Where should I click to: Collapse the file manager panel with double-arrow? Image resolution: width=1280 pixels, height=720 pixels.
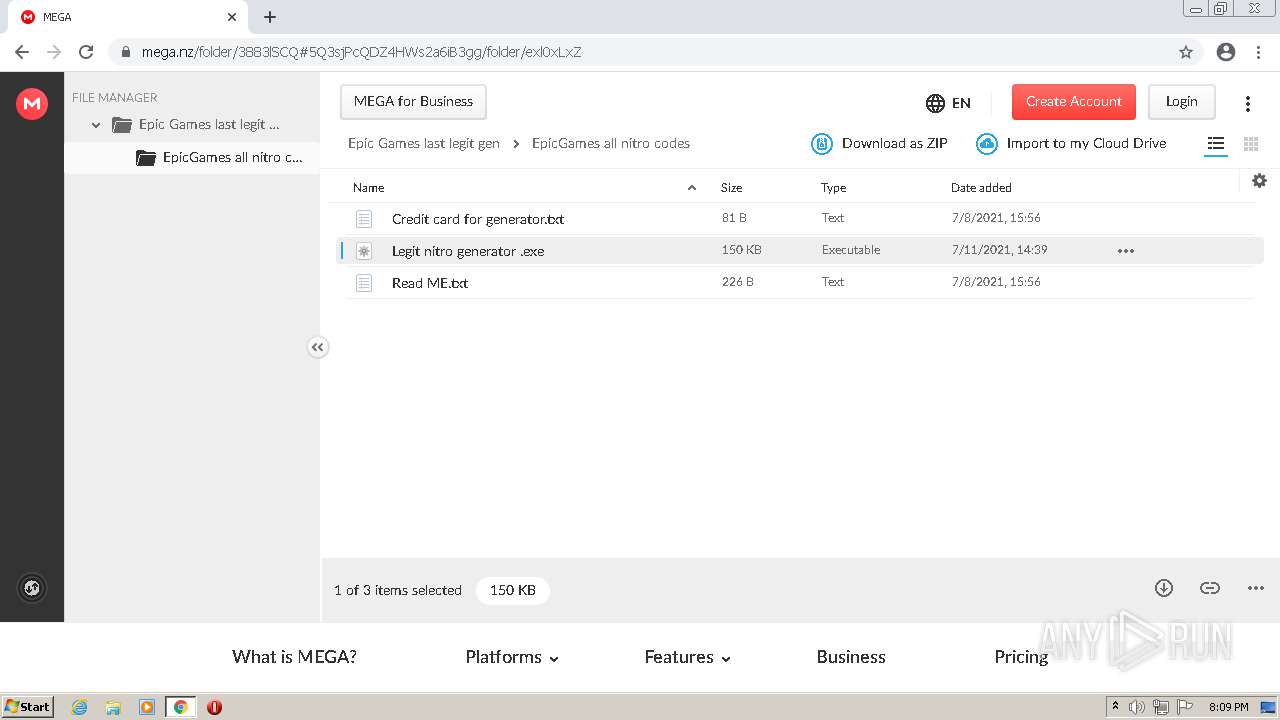pos(318,347)
